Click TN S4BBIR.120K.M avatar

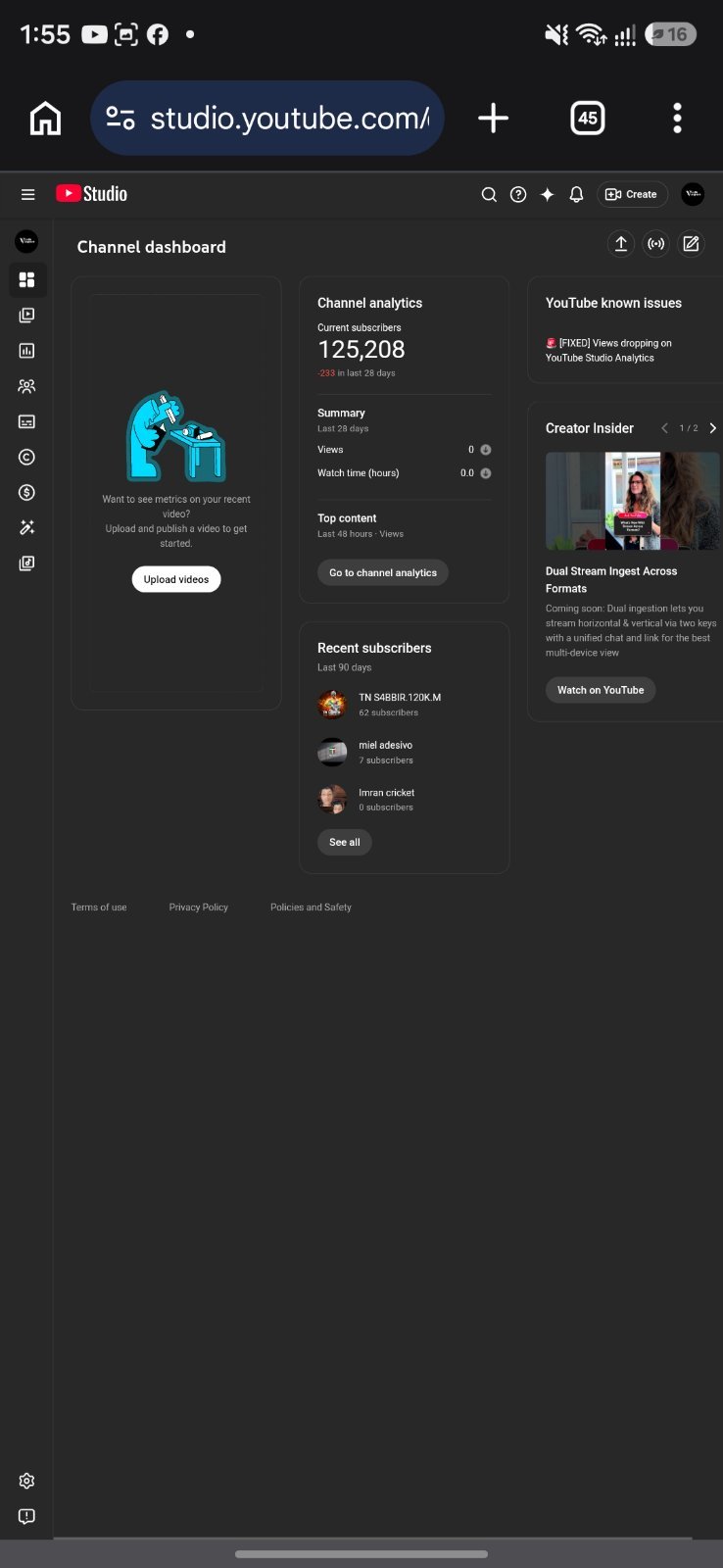coord(332,705)
